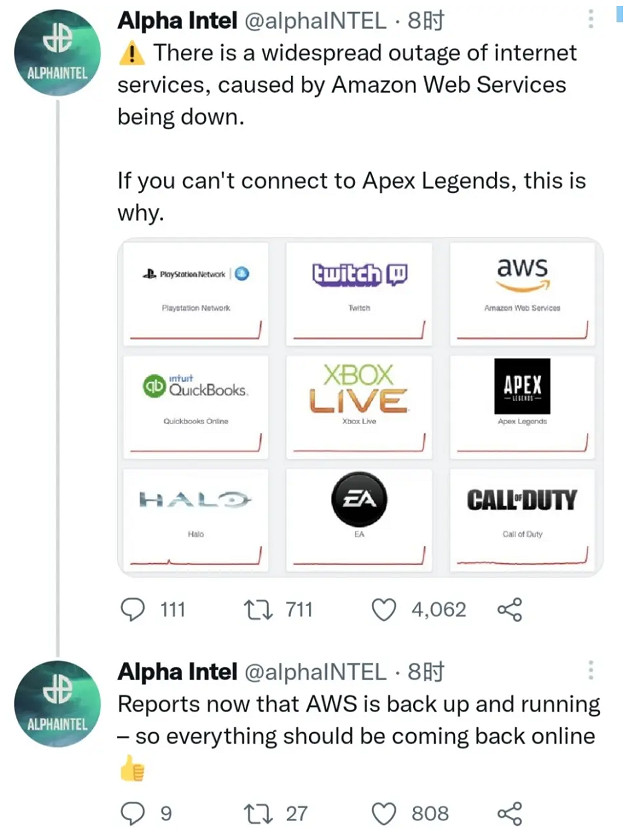The image size is (633, 836).
Task: Share the AWS outage tweet
Action: tap(510, 610)
